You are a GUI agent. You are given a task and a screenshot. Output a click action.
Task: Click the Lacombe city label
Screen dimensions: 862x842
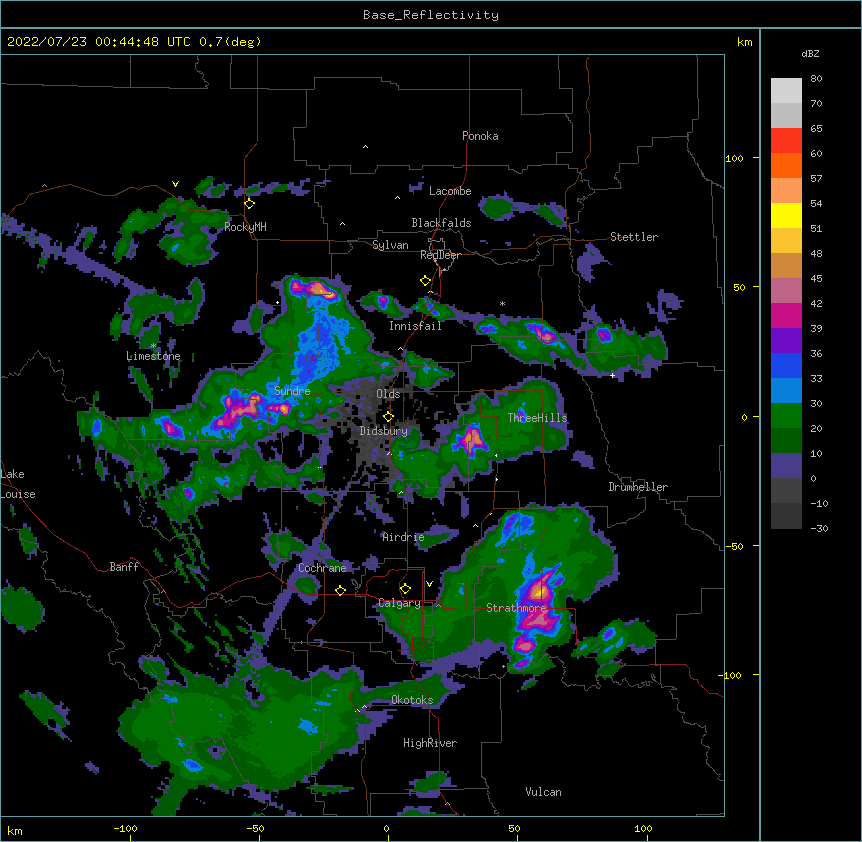pyautogui.click(x=450, y=191)
